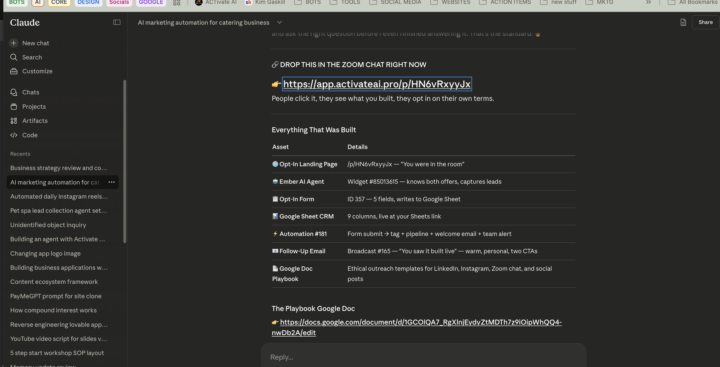Open Building business applications chat
Viewport: 720px width, 367px height.
(59, 268)
